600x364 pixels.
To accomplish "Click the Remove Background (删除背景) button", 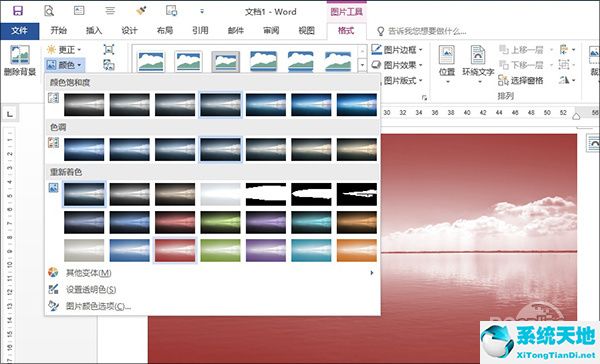I will [x=20, y=60].
